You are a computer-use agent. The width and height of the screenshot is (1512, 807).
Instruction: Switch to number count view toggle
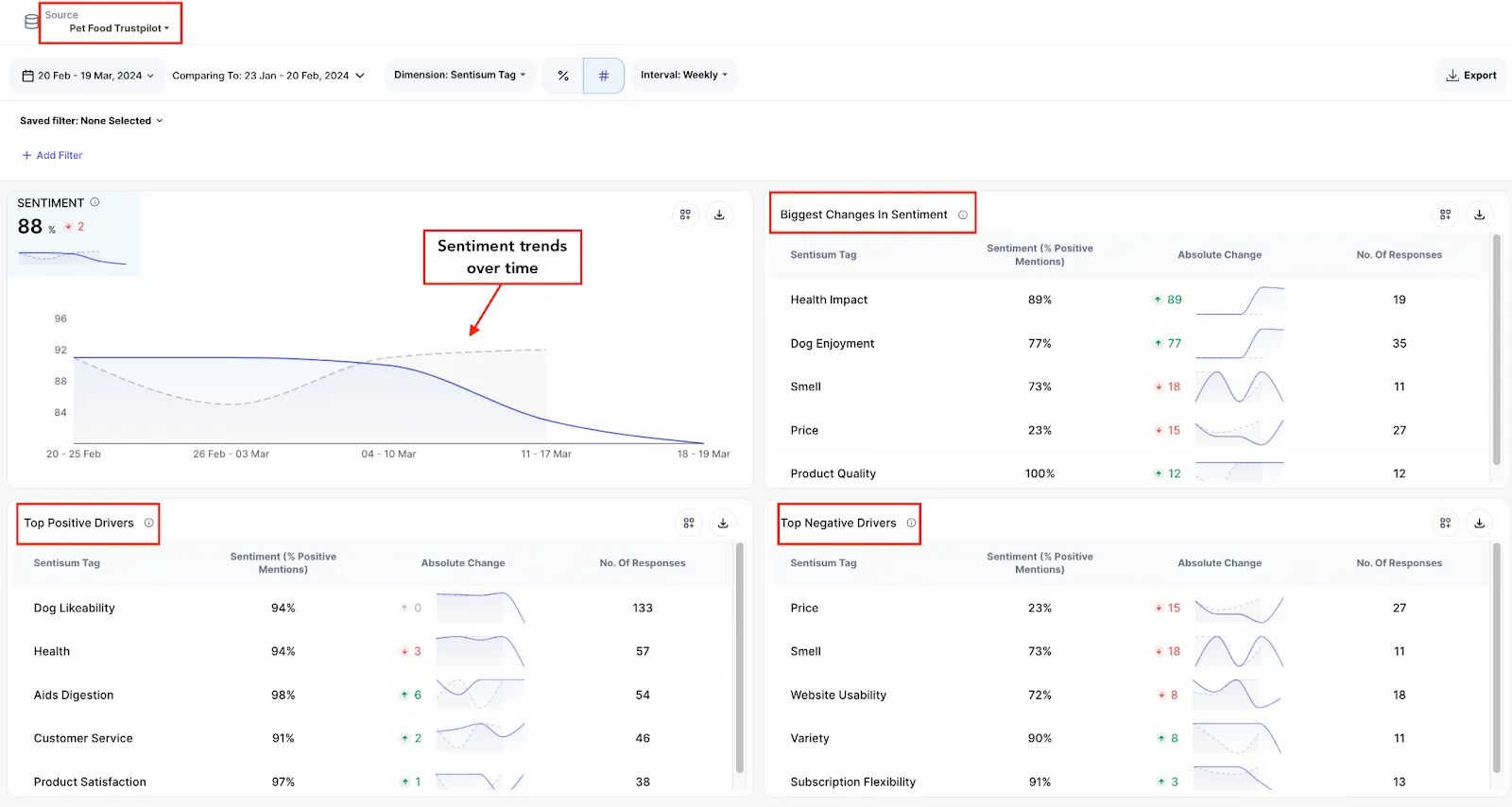[x=604, y=76]
